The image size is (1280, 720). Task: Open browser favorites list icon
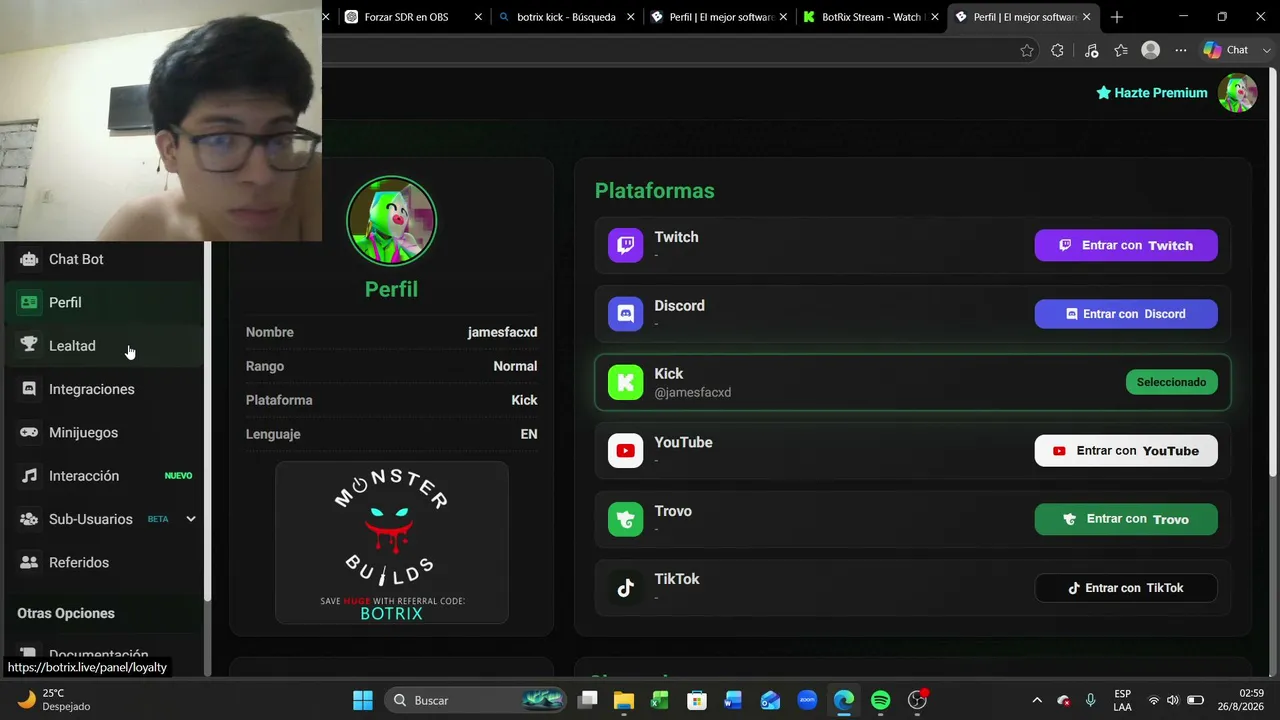1121,50
